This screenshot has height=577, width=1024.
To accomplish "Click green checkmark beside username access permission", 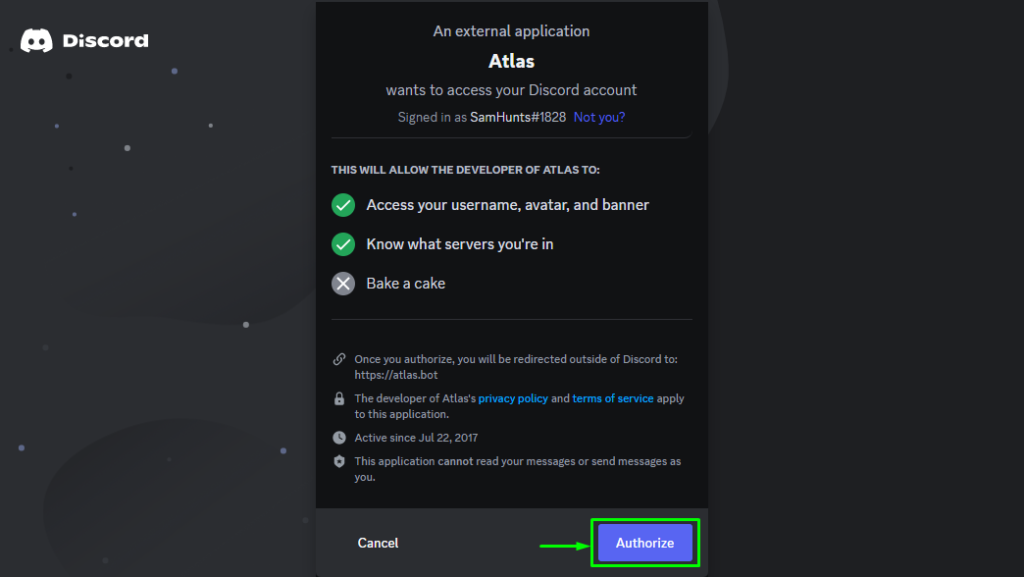I will (x=343, y=205).
